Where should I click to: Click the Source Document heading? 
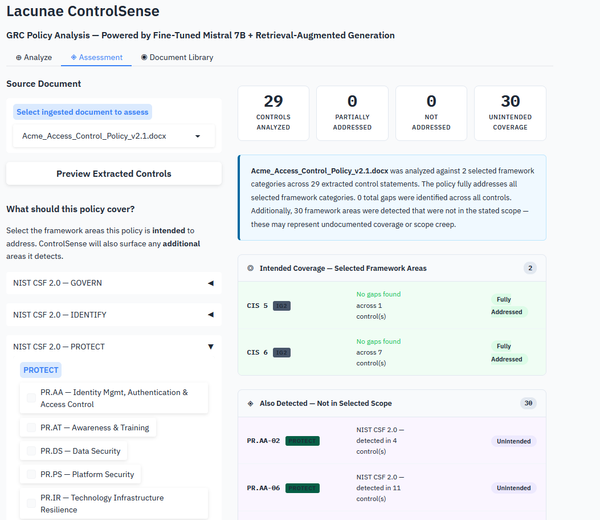tap(44, 84)
